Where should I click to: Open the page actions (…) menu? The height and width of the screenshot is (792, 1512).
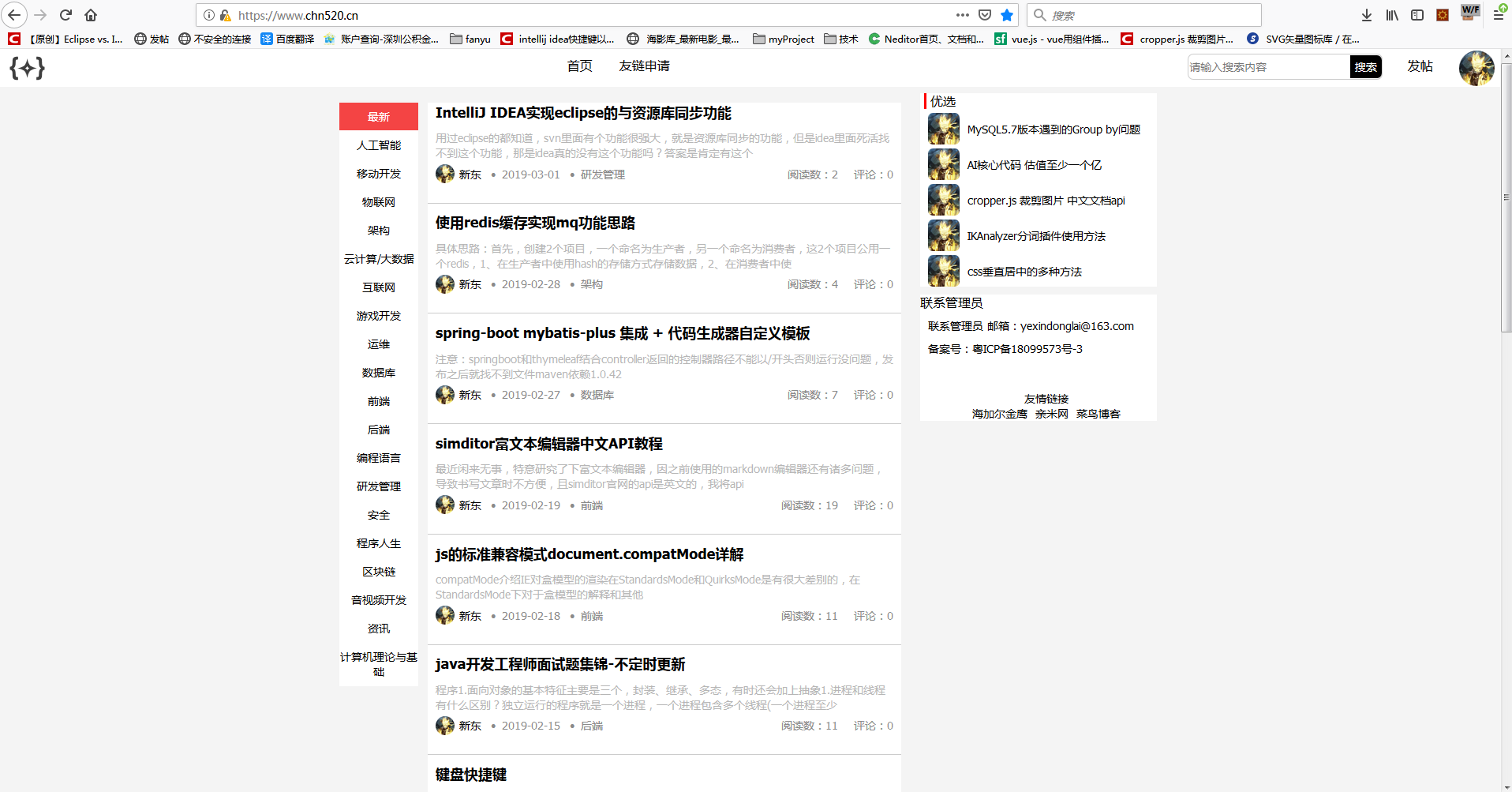pos(962,14)
